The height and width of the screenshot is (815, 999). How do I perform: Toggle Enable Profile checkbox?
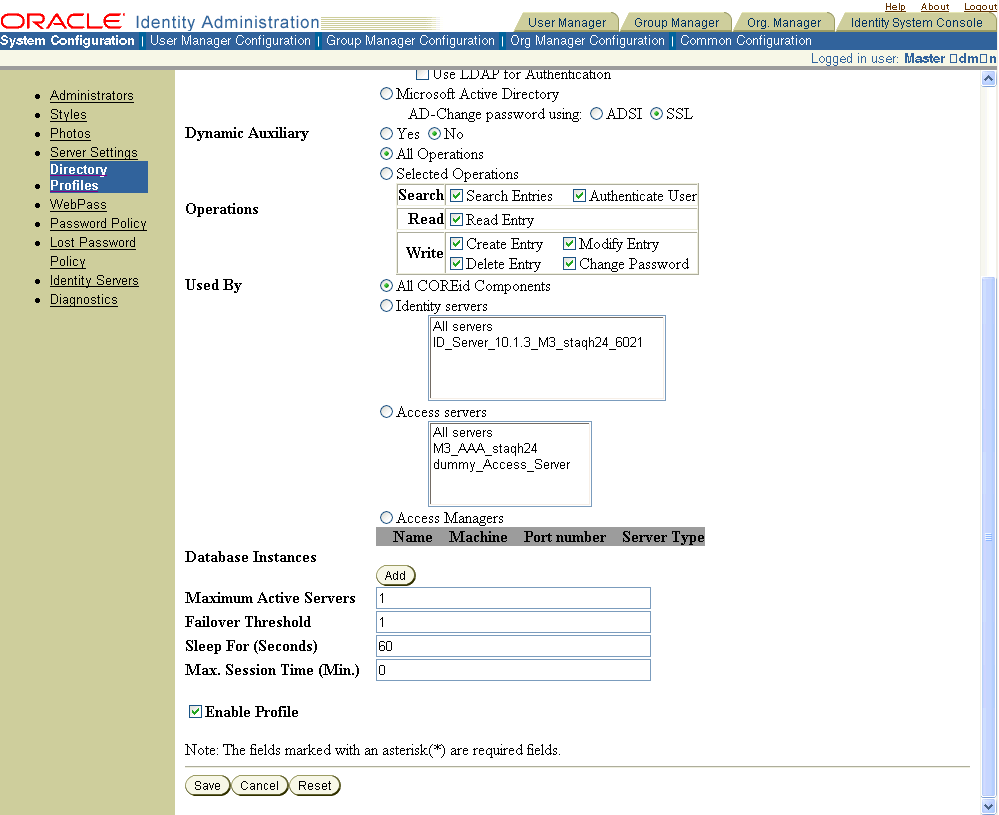click(x=196, y=711)
